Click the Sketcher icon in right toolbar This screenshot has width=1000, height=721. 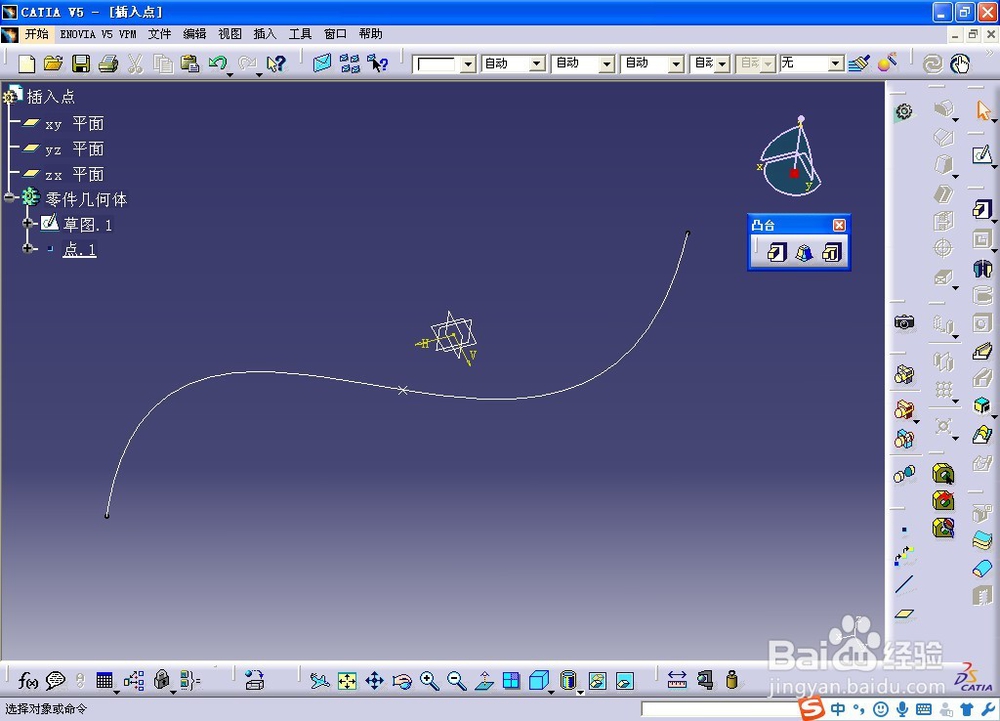point(982,154)
